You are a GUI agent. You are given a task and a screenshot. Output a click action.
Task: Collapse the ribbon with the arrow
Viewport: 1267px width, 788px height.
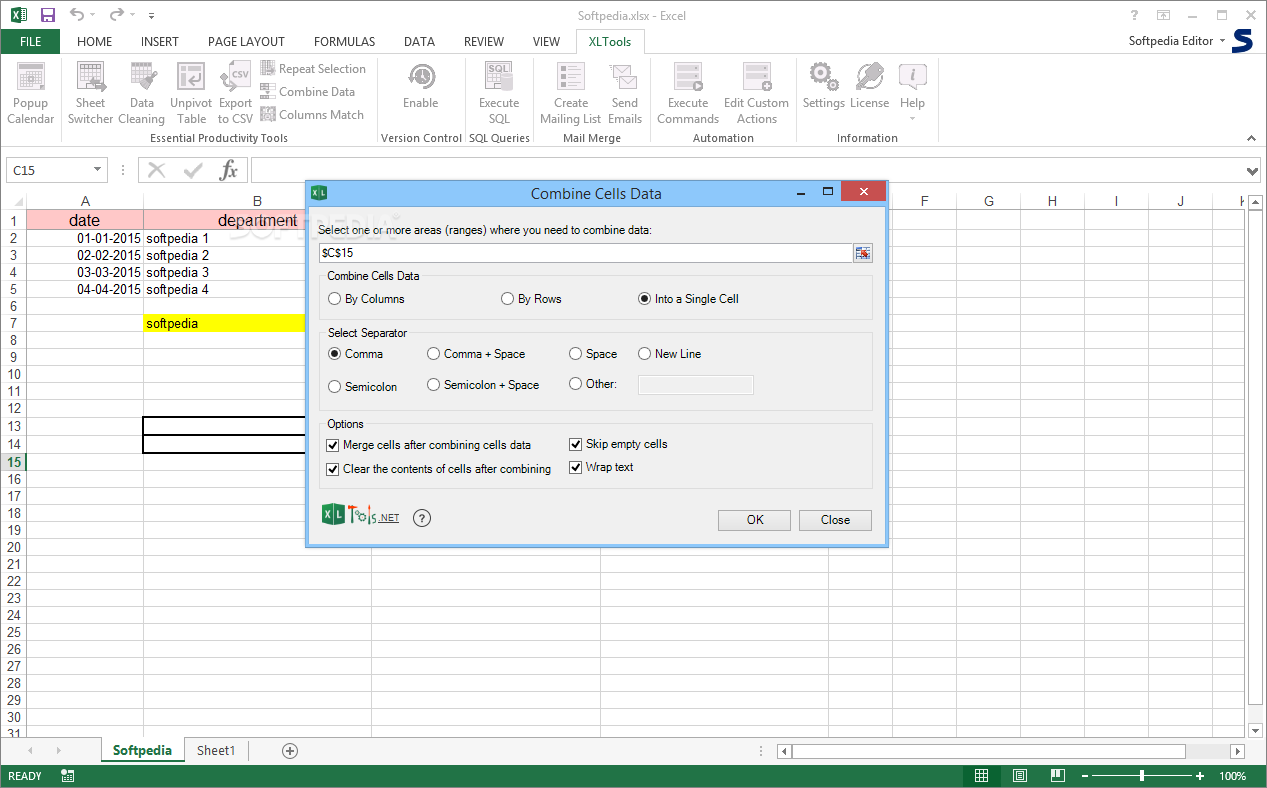[x=1251, y=137]
